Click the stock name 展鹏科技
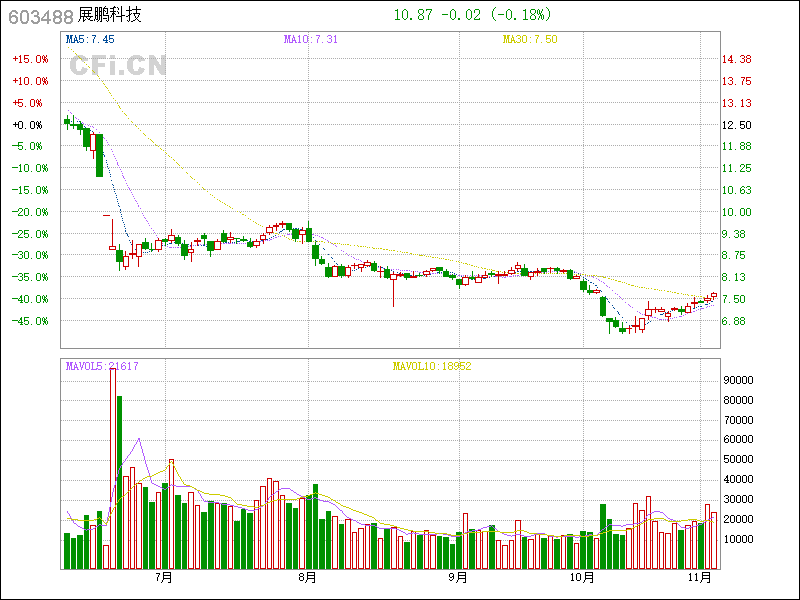Viewport: 800px width, 600px height. pyautogui.click(x=110, y=16)
